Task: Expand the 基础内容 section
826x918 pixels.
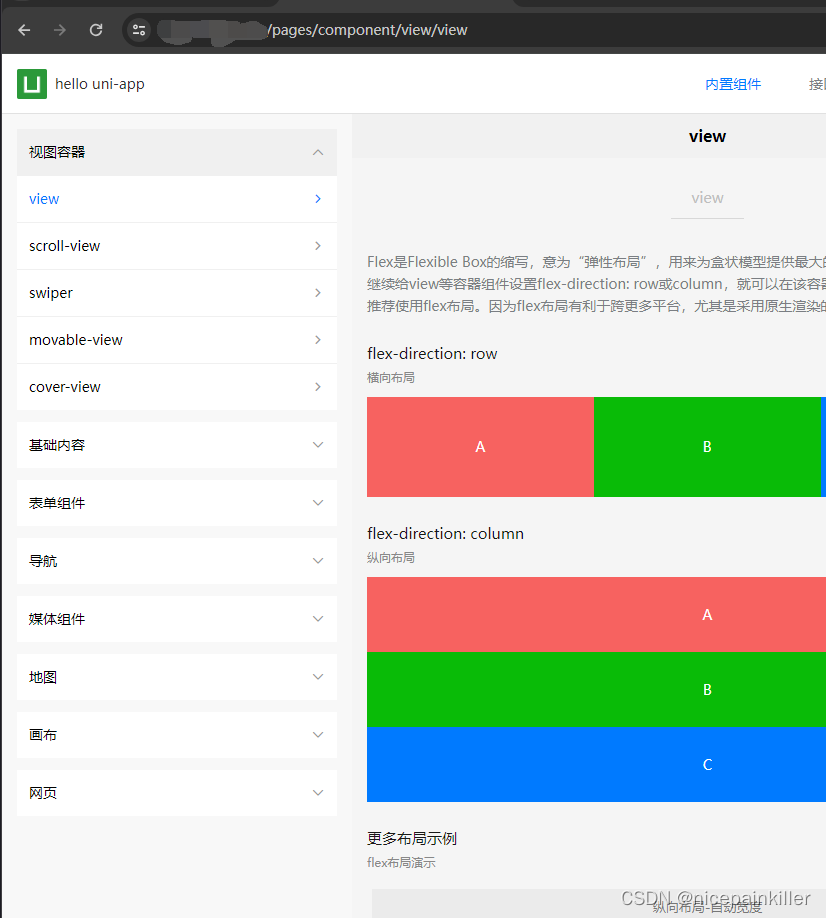Action: [x=318, y=445]
